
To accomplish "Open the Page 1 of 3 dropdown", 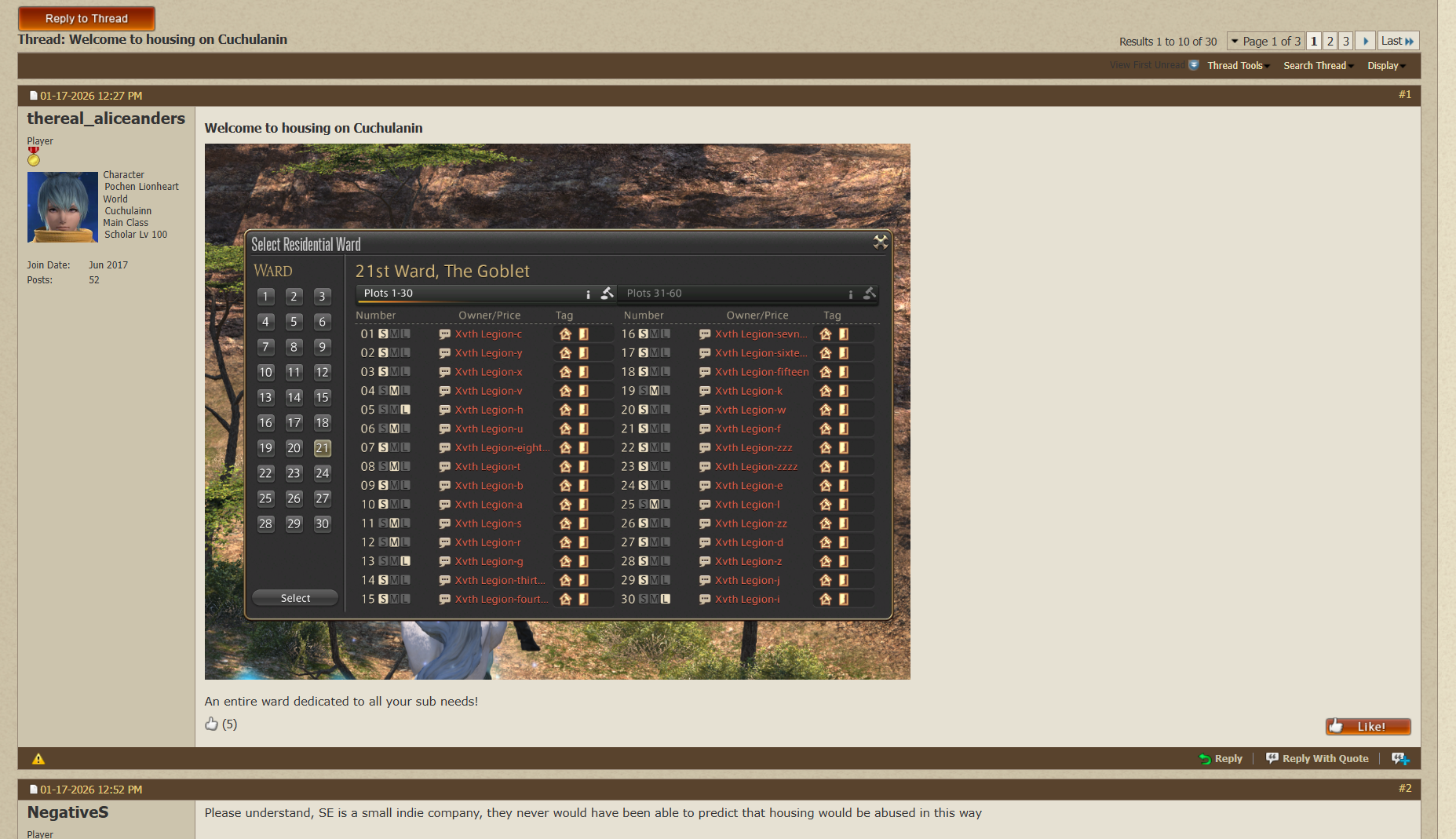I will tap(1265, 41).
